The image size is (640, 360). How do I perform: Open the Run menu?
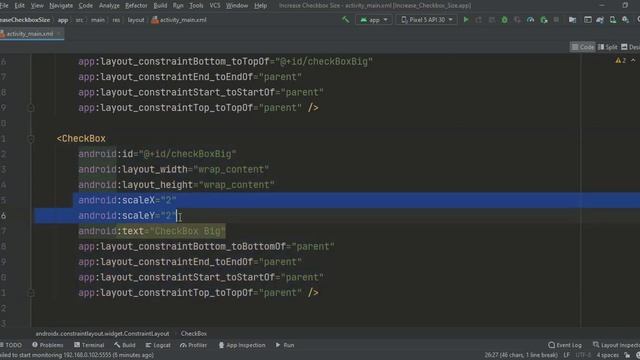(x=178, y=6)
